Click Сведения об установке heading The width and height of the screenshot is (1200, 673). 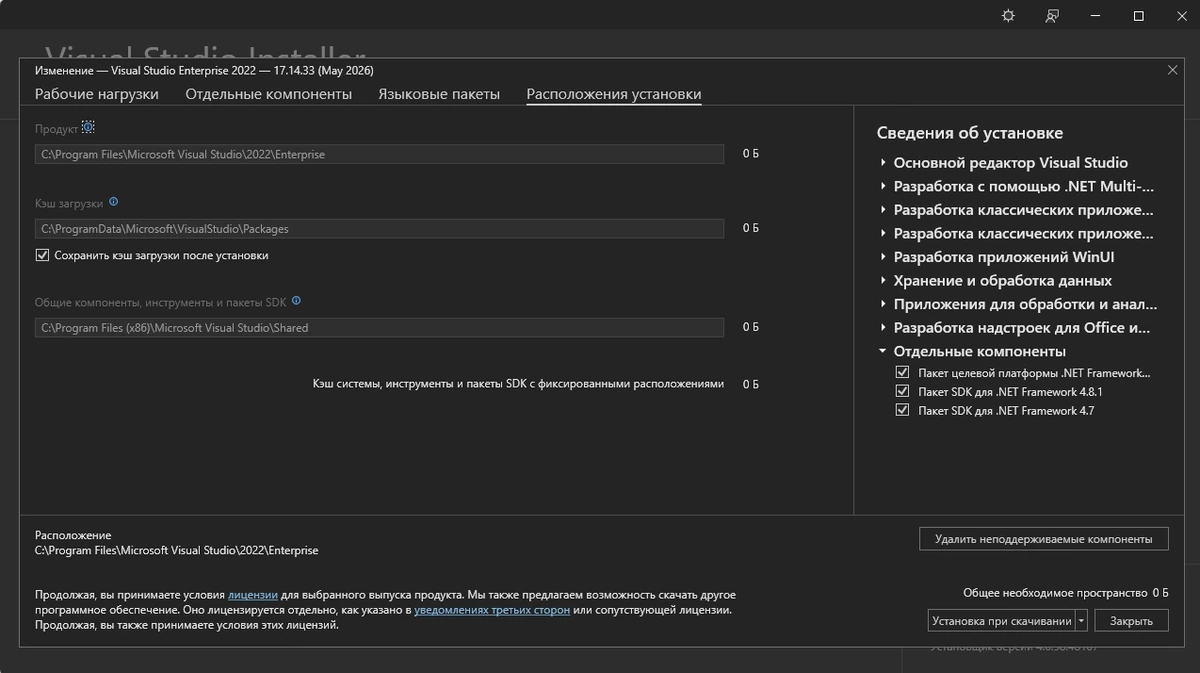(x=970, y=133)
